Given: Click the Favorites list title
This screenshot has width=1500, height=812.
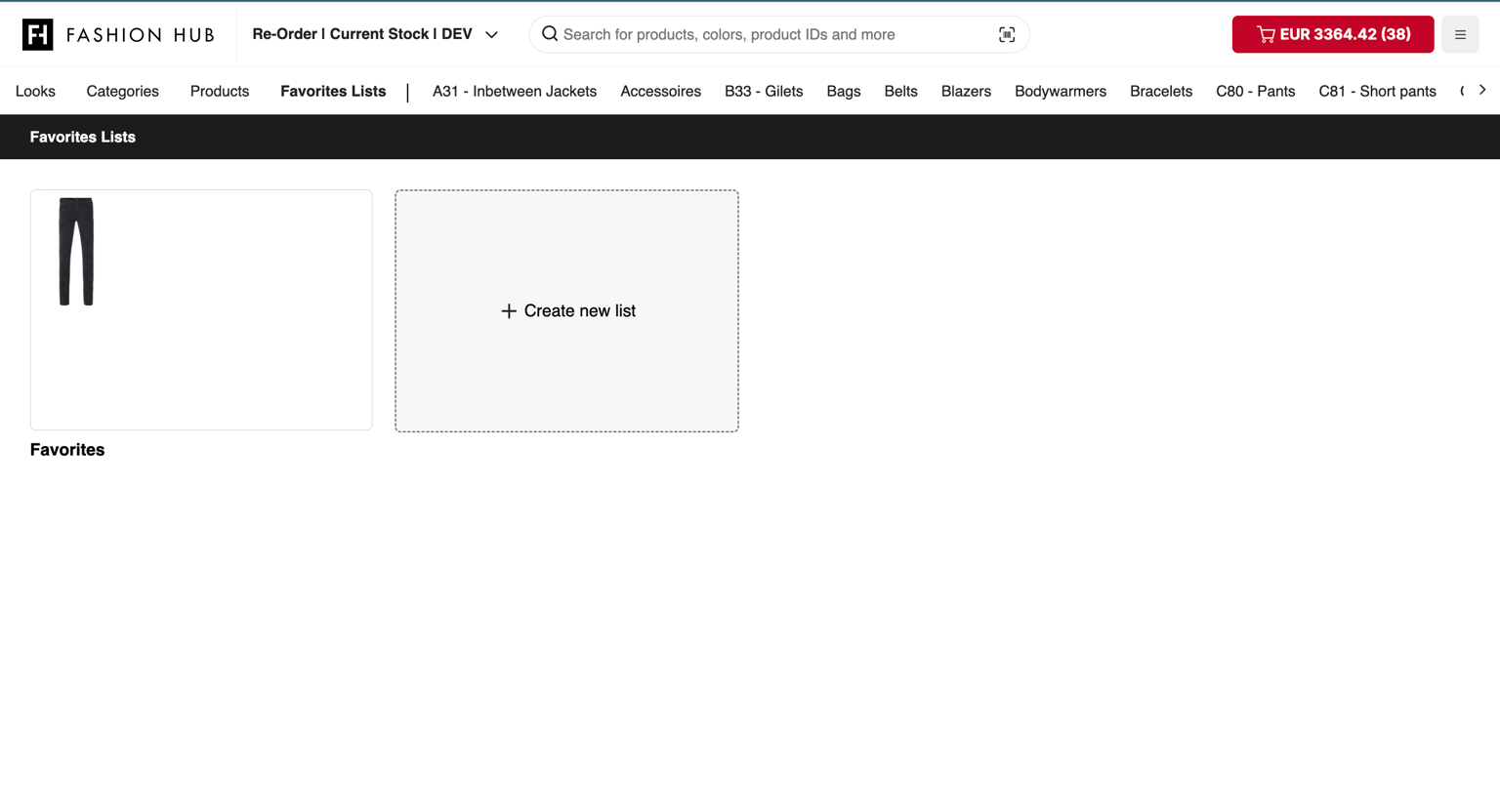Looking at the screenshot, I should tap(67, 450).
